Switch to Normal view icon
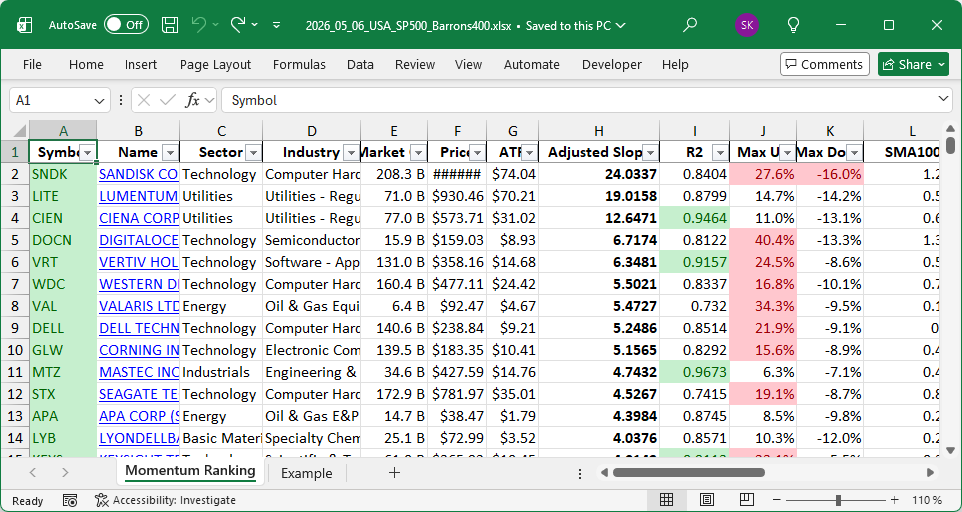The height and width of the screenshot is (512, 962). 666,500
